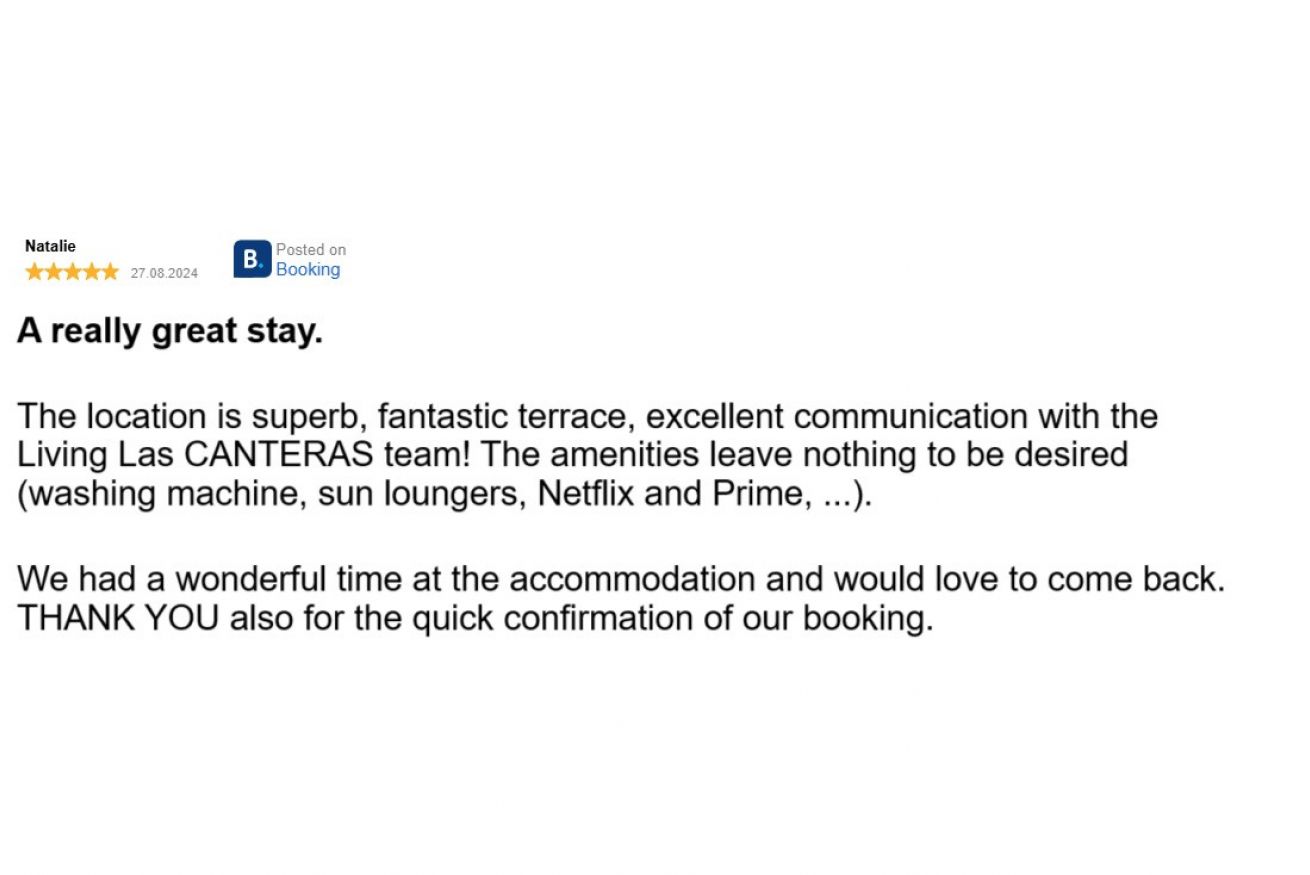Click the reviewer name Natalie
Screen dimensions: 1310x875
pyautogui.click(x=50, y=246)
